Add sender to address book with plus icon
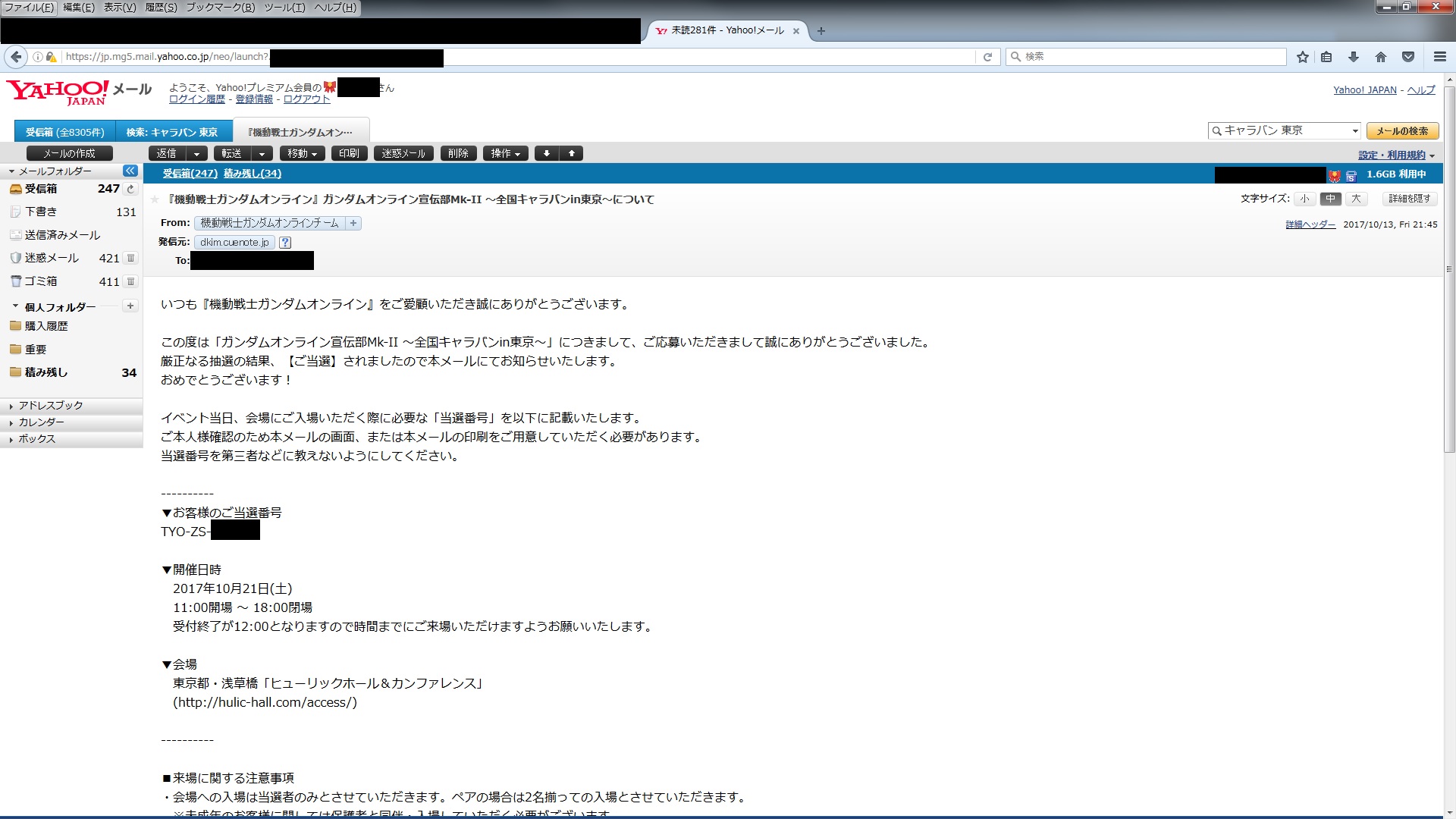Image resolution: width=1456 pixels, height=819 pixels. (x=353, y=223)
